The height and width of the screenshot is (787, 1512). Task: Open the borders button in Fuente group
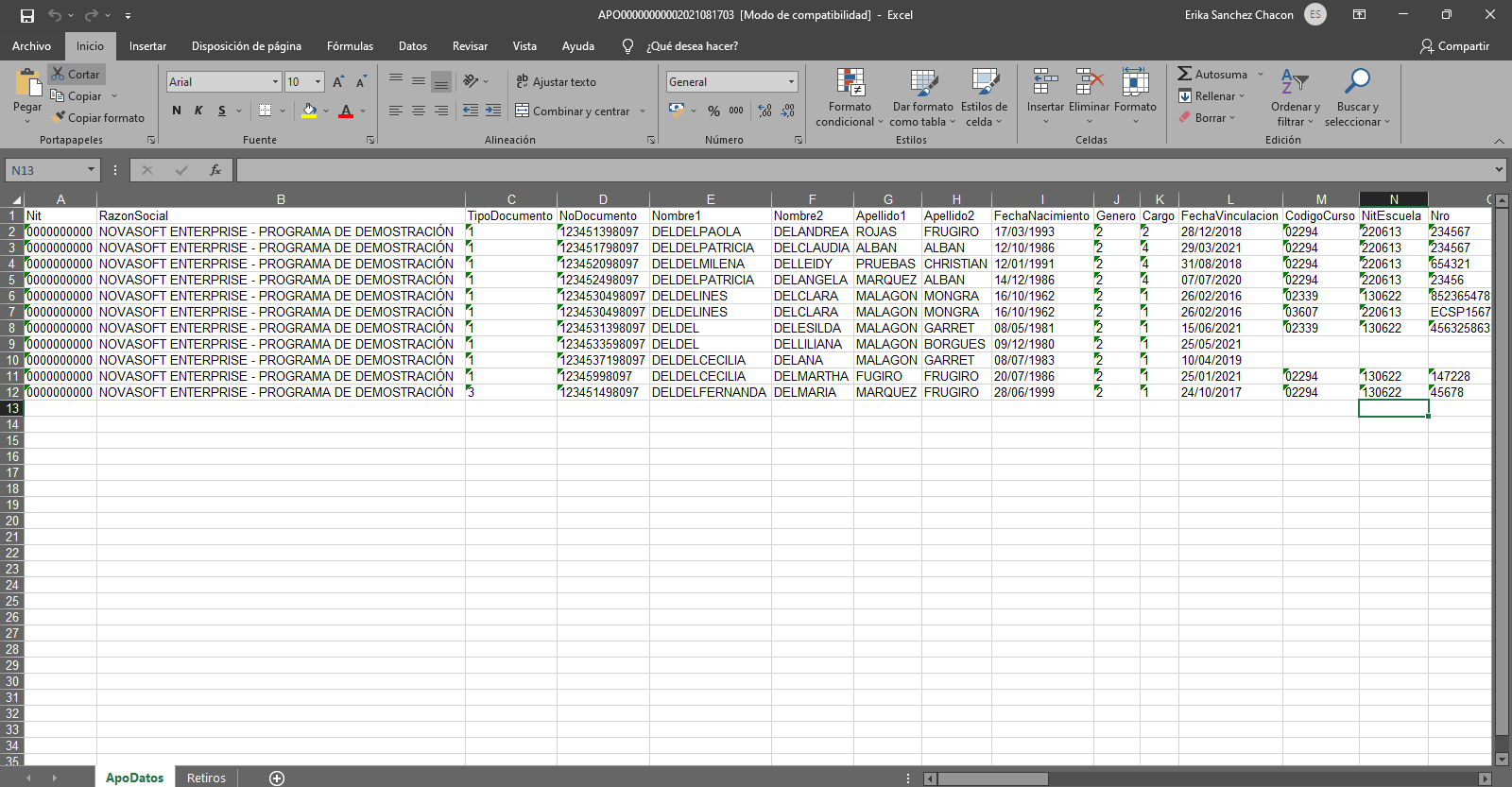click(x=266, y=111)
